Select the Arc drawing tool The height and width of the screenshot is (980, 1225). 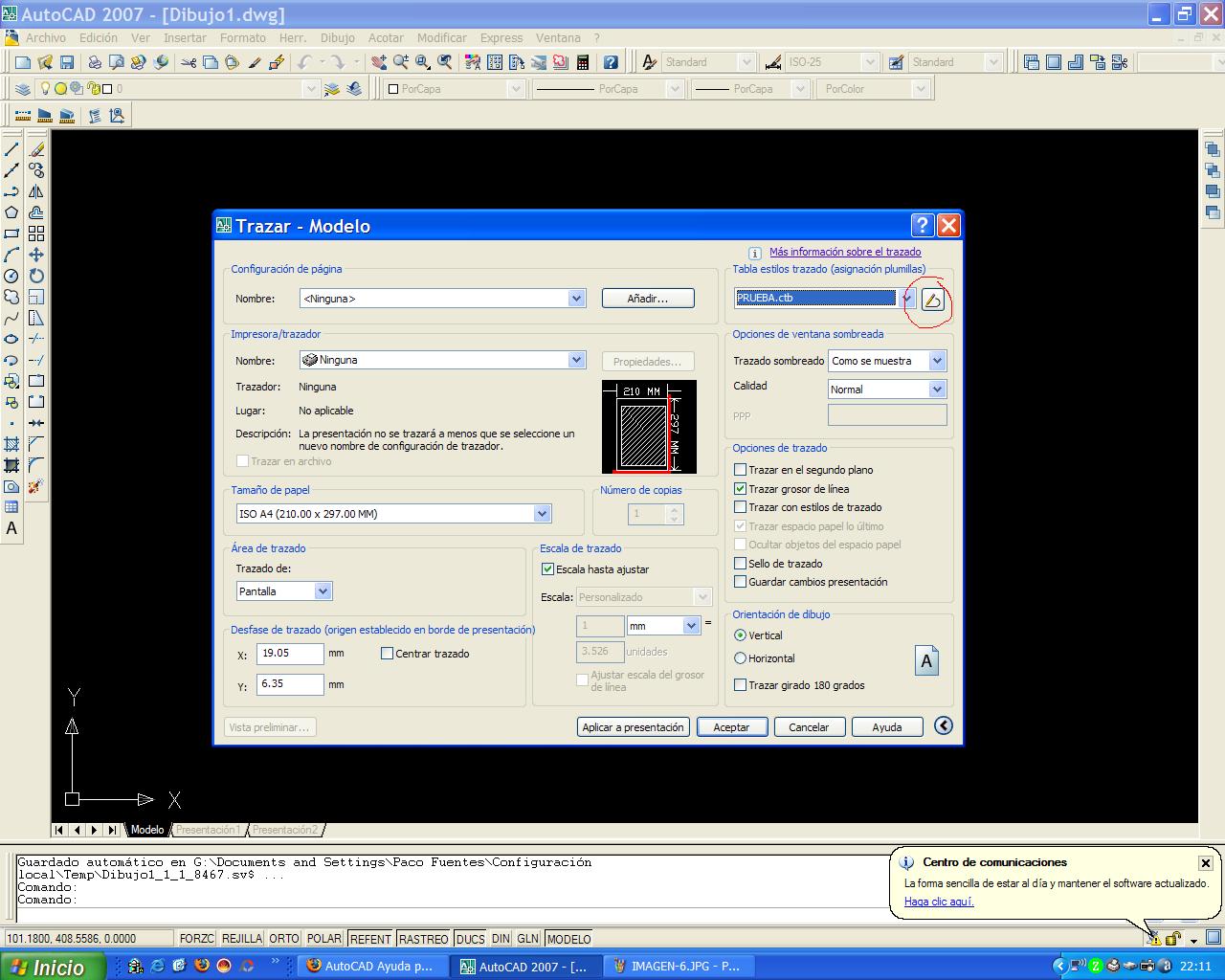pyautogui.click(x=11, y=255)
